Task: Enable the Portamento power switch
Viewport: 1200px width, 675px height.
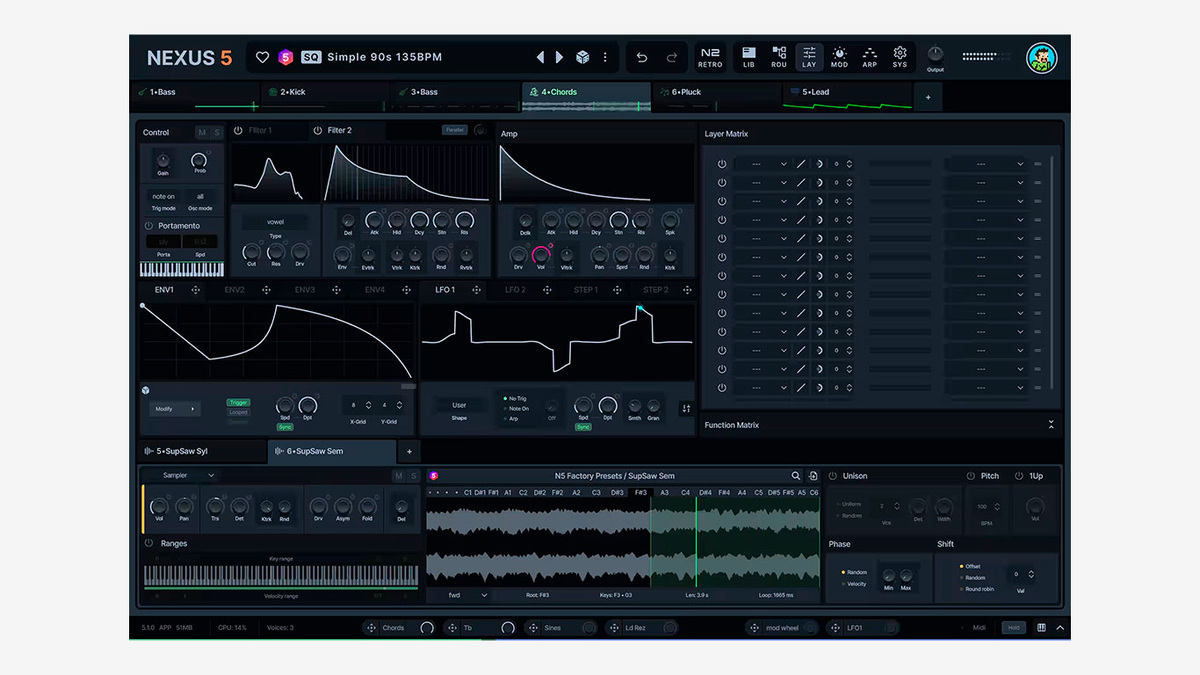Action: tap(149, 226)
